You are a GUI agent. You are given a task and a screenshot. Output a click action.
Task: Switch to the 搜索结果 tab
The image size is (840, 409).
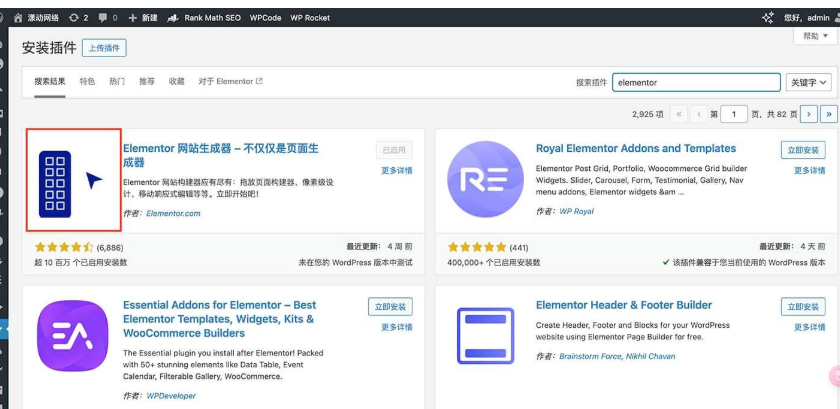click(50, 81)
